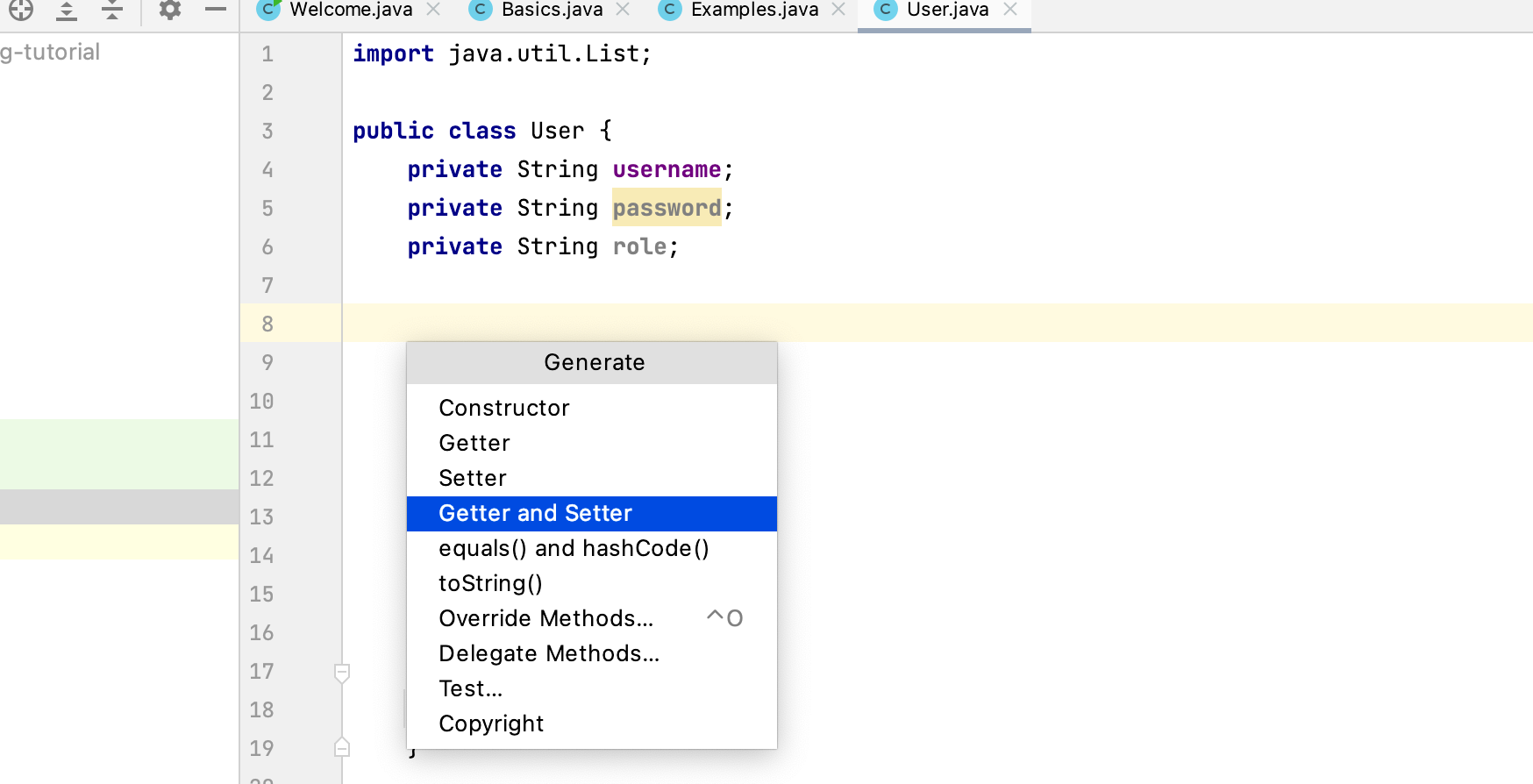Screen dimensions: 1533x784
Task: Close the Examples.java tab
Action: [x=838, y=10]
